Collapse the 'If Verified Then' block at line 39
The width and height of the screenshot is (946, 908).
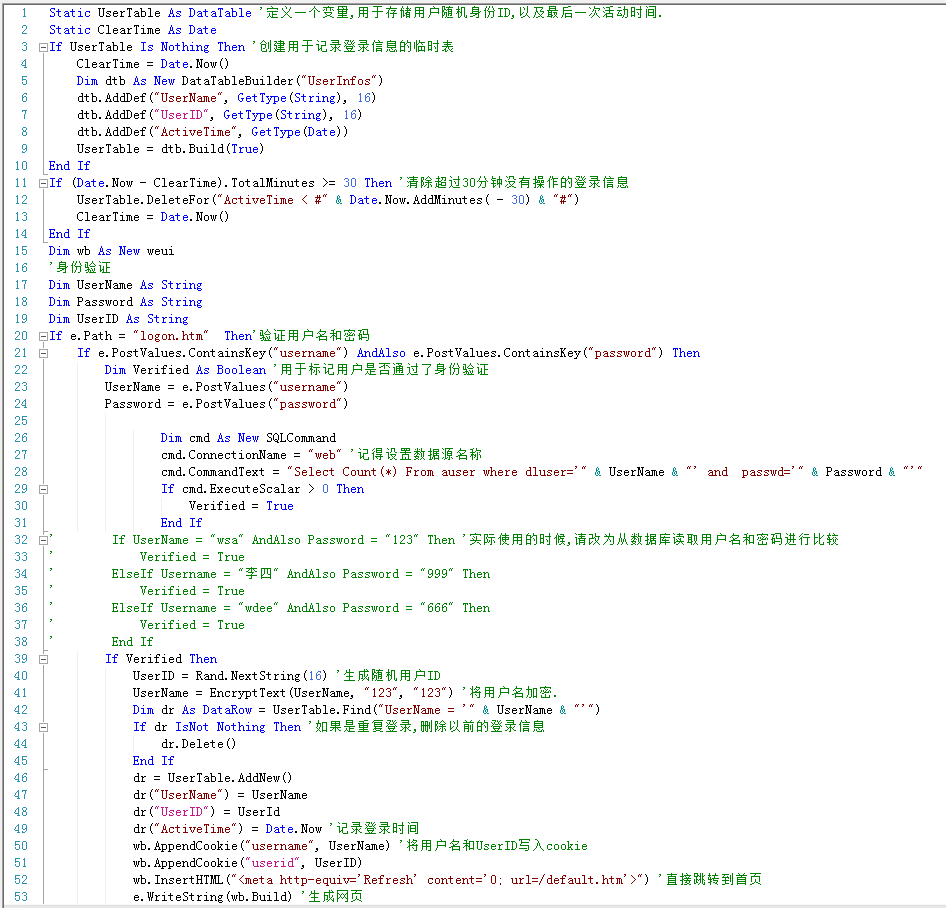[x=43, y=659]
